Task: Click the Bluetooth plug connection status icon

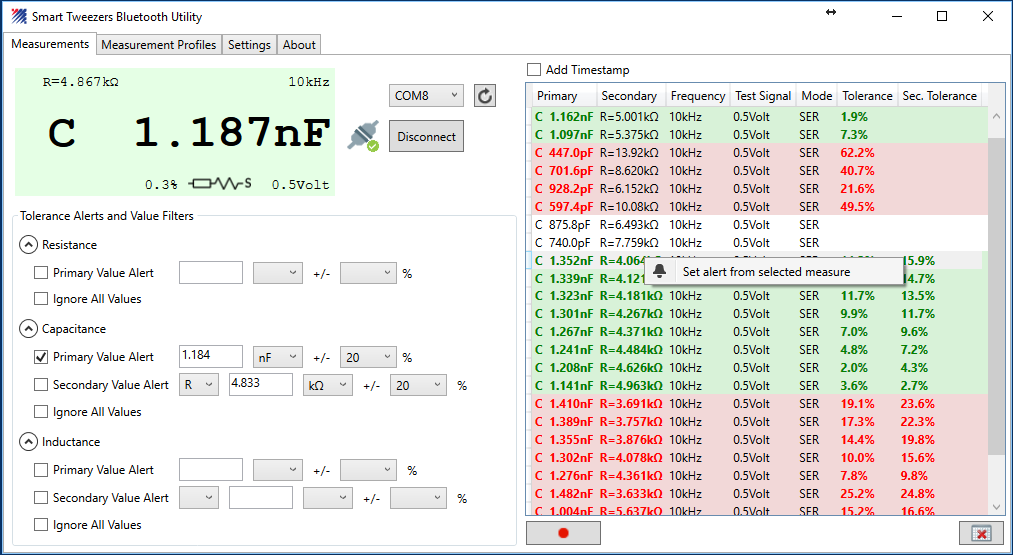Action: pyautogui.click(x=362, y=137)
